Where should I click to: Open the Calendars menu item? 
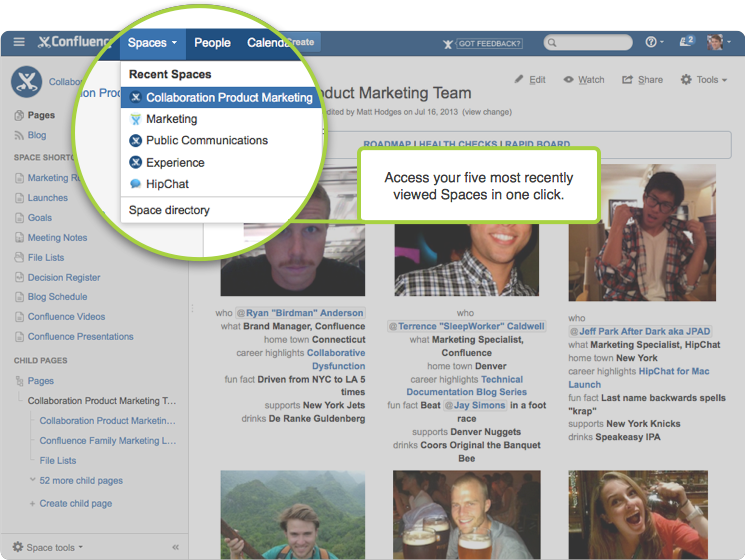267,43
